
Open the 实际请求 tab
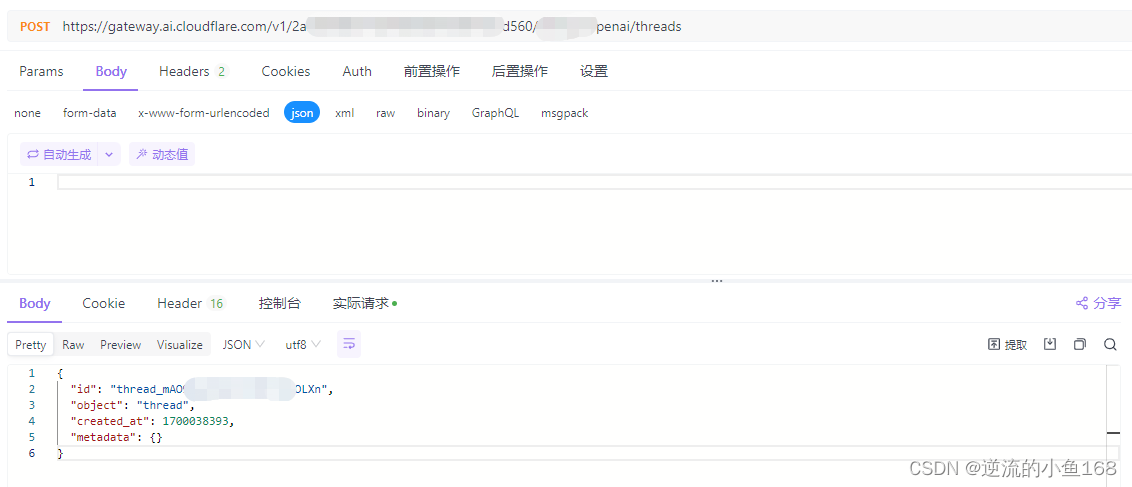[x=365, y=304]
